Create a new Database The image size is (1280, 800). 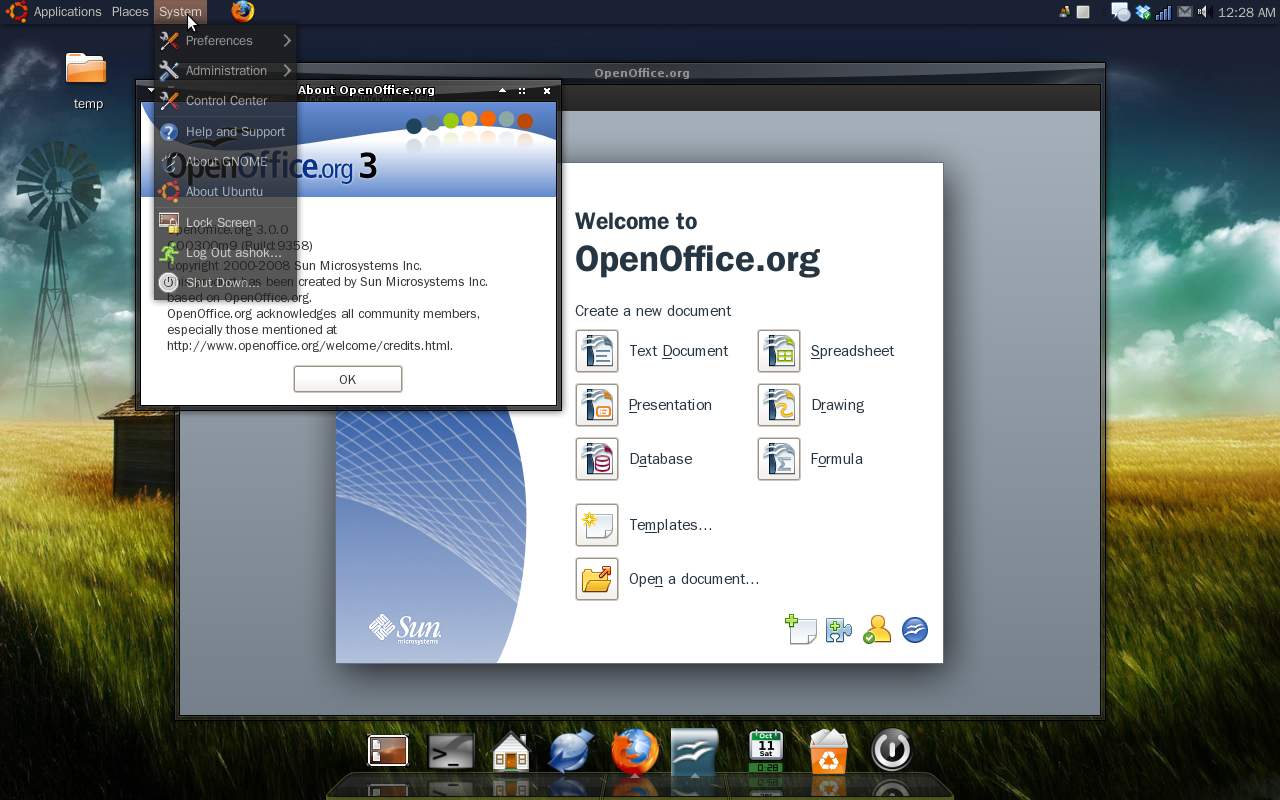635,459
